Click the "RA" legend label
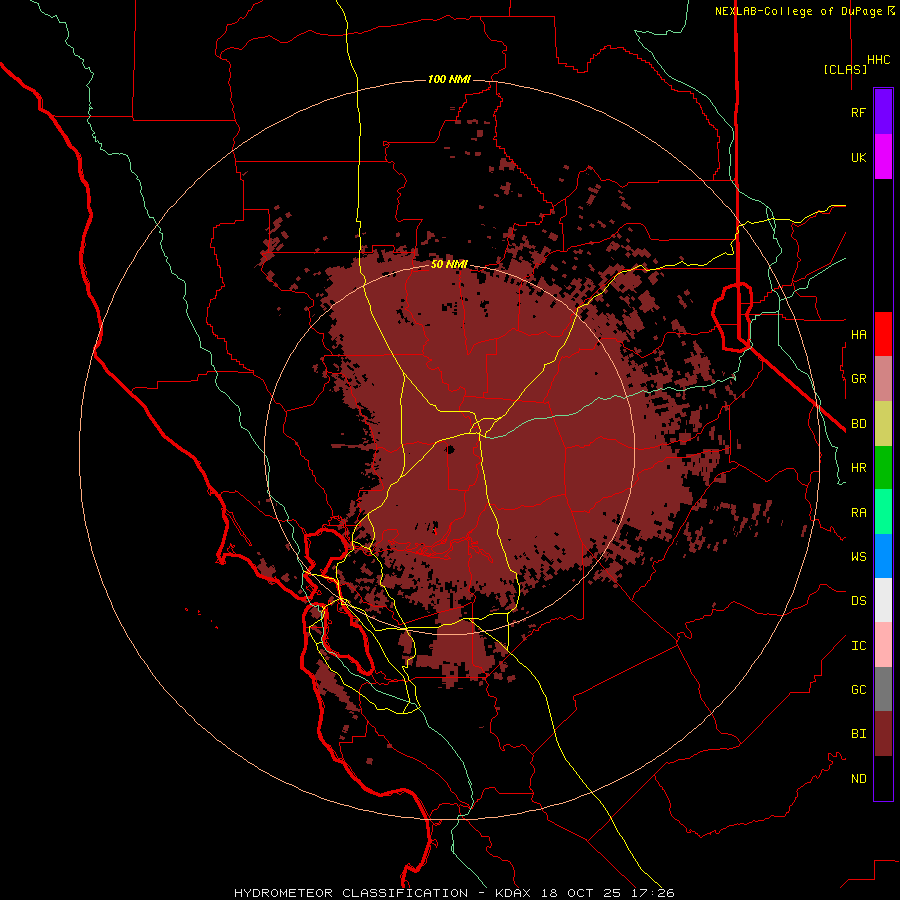This screenshot has height=900, width=900. tap(858, 513)
